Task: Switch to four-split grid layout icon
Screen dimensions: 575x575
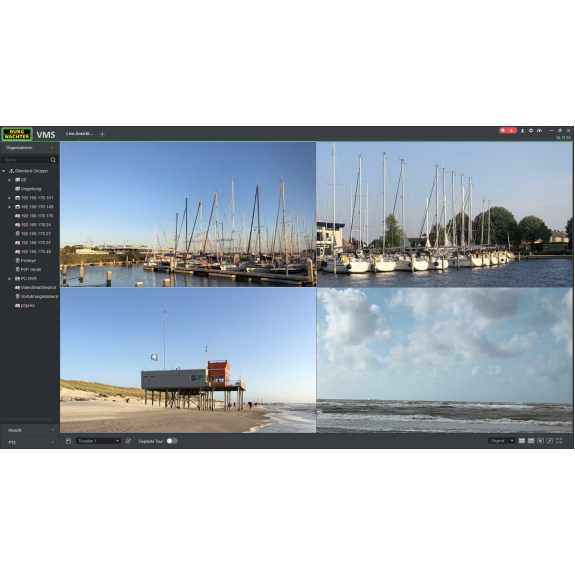Action: click(x=522, y=441)
